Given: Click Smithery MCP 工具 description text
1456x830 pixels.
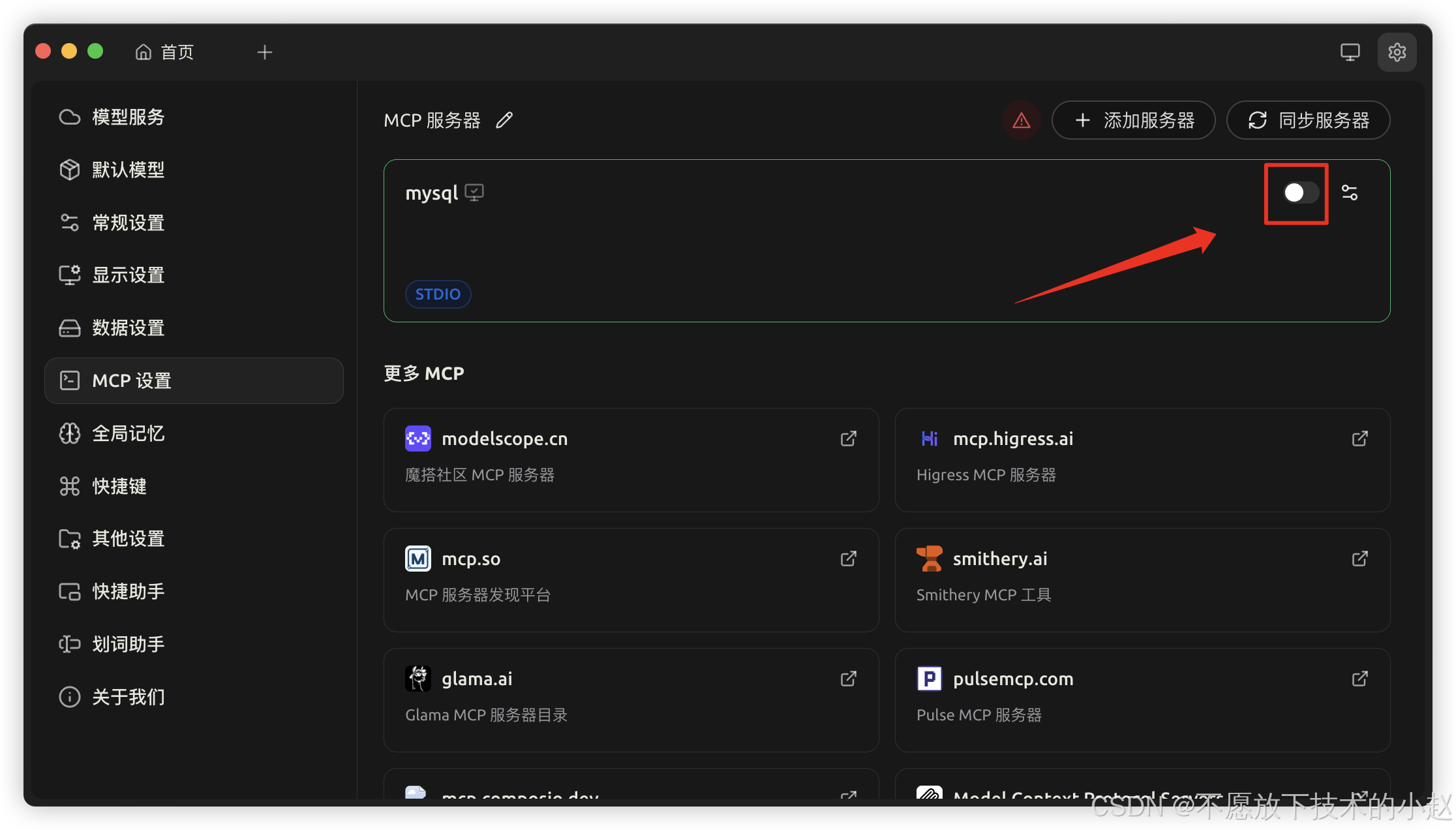Looking at the screenshot, I should 984,595.
